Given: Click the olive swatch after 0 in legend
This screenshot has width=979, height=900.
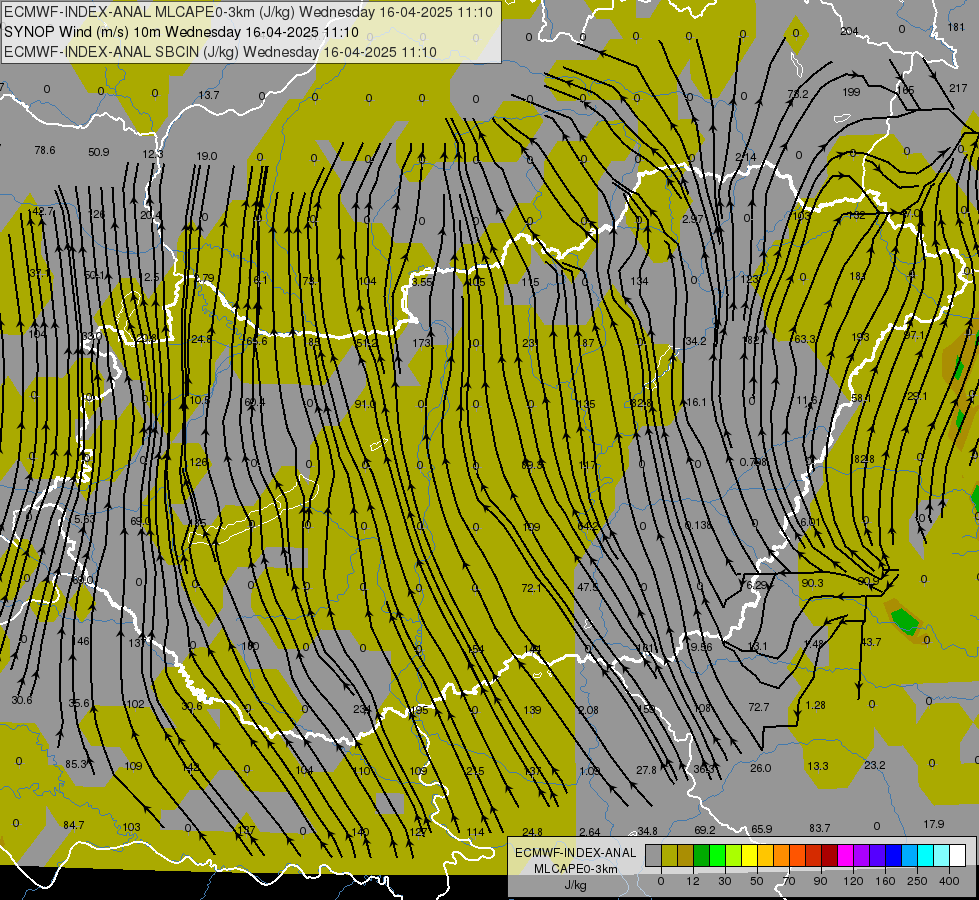Looking at the screenshot, I should tap(669, 855).
